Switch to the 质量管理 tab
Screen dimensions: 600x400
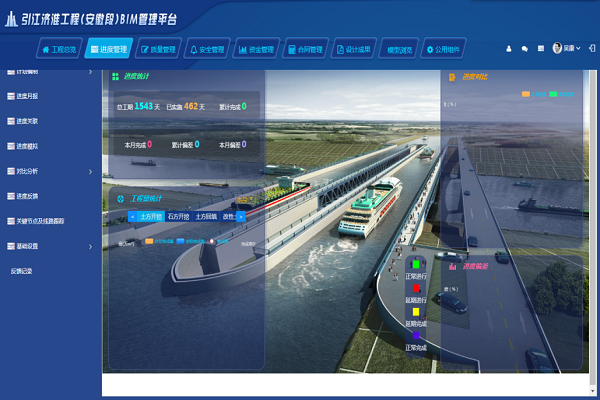158,48
